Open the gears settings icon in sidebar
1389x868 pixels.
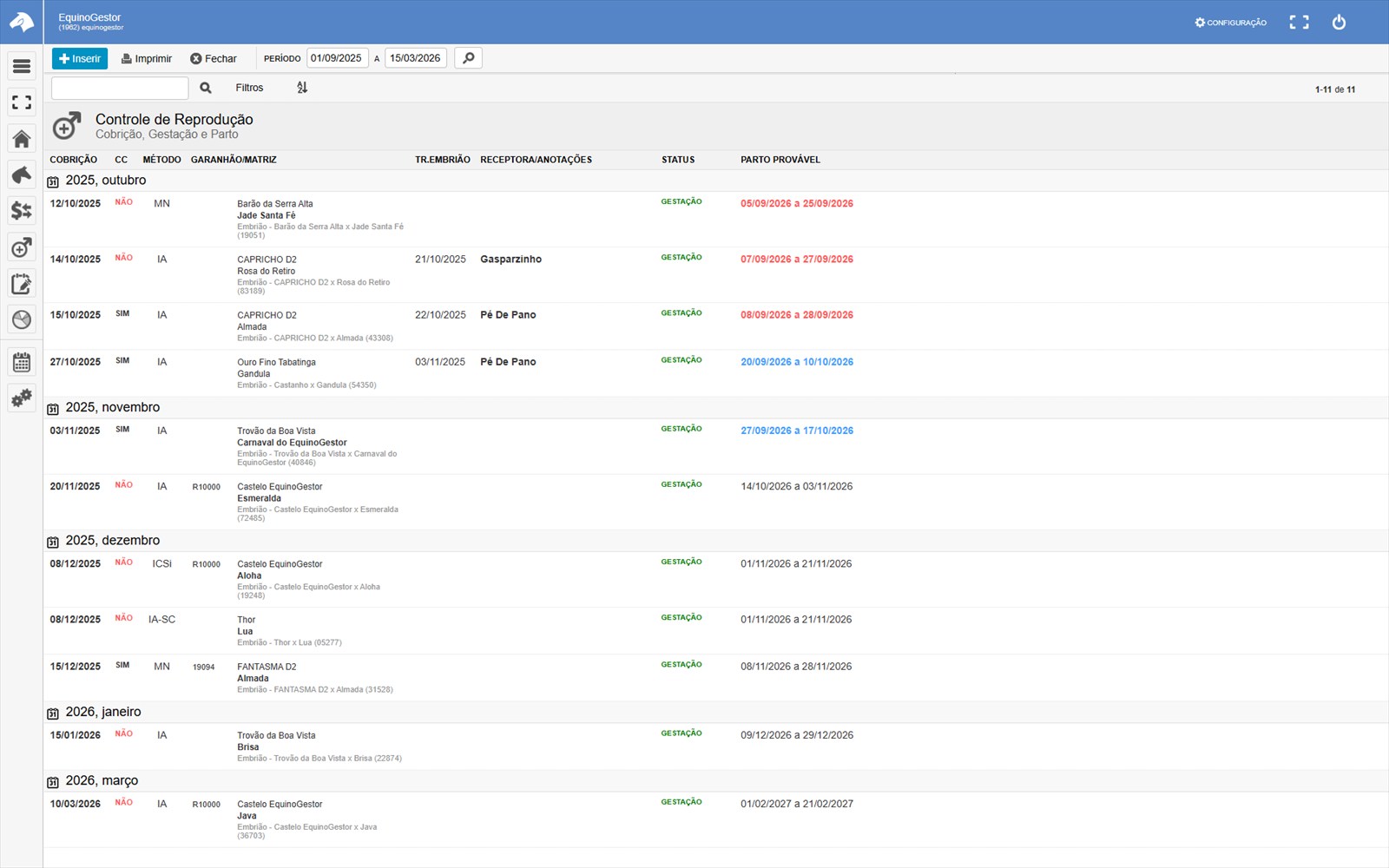[x=22, y=398]
